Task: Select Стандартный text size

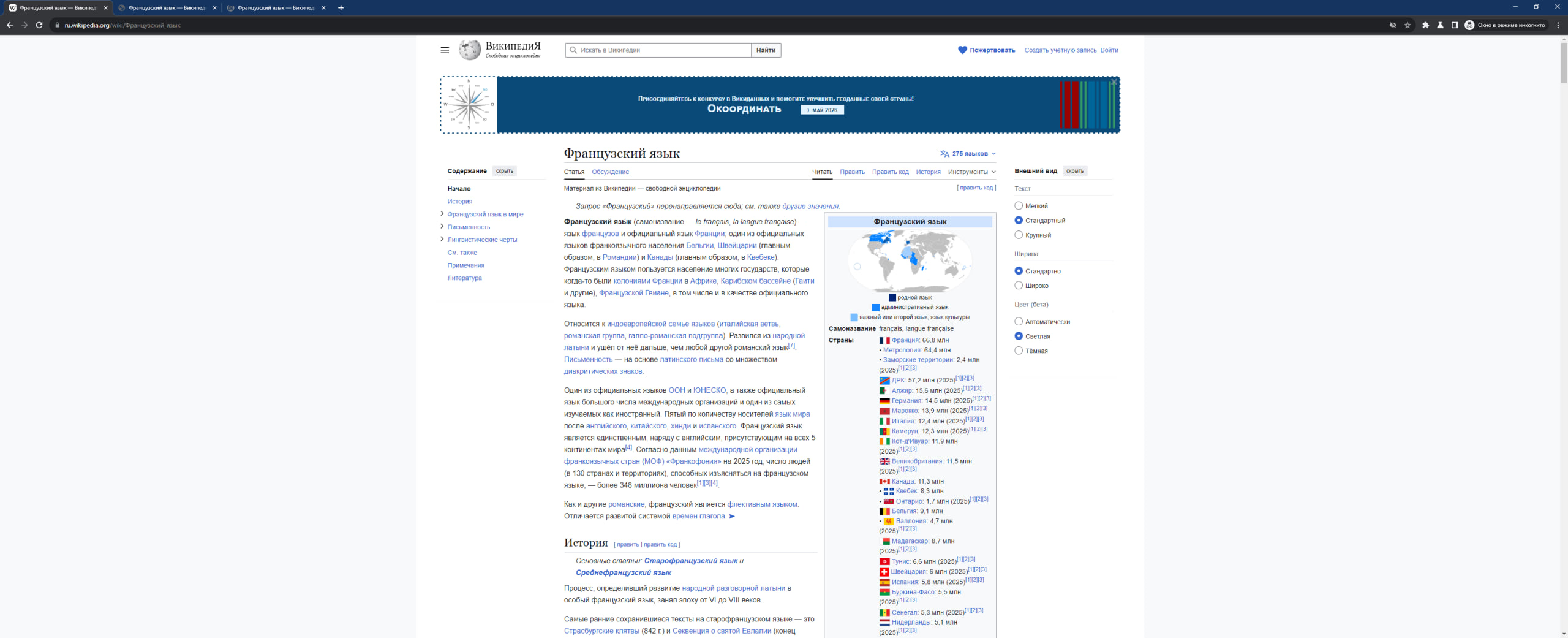Action: [x=1019, y=220]
